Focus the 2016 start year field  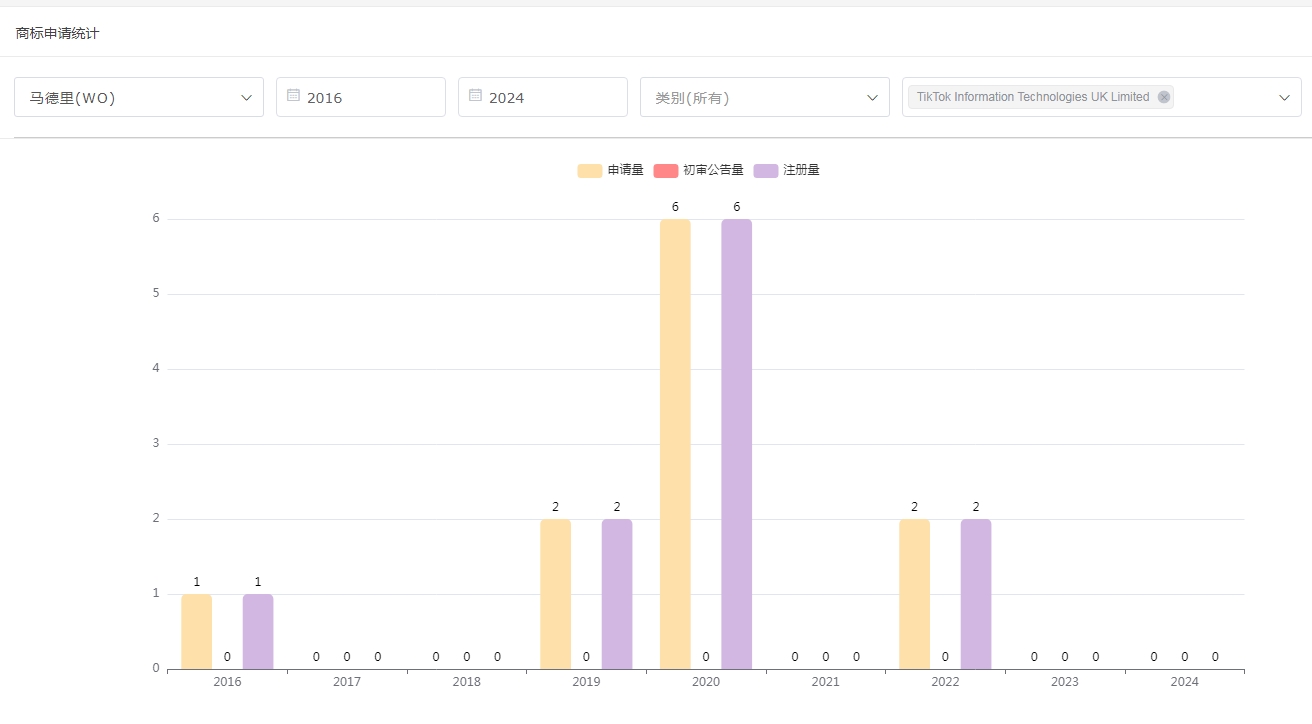click(x=370, y=98)
